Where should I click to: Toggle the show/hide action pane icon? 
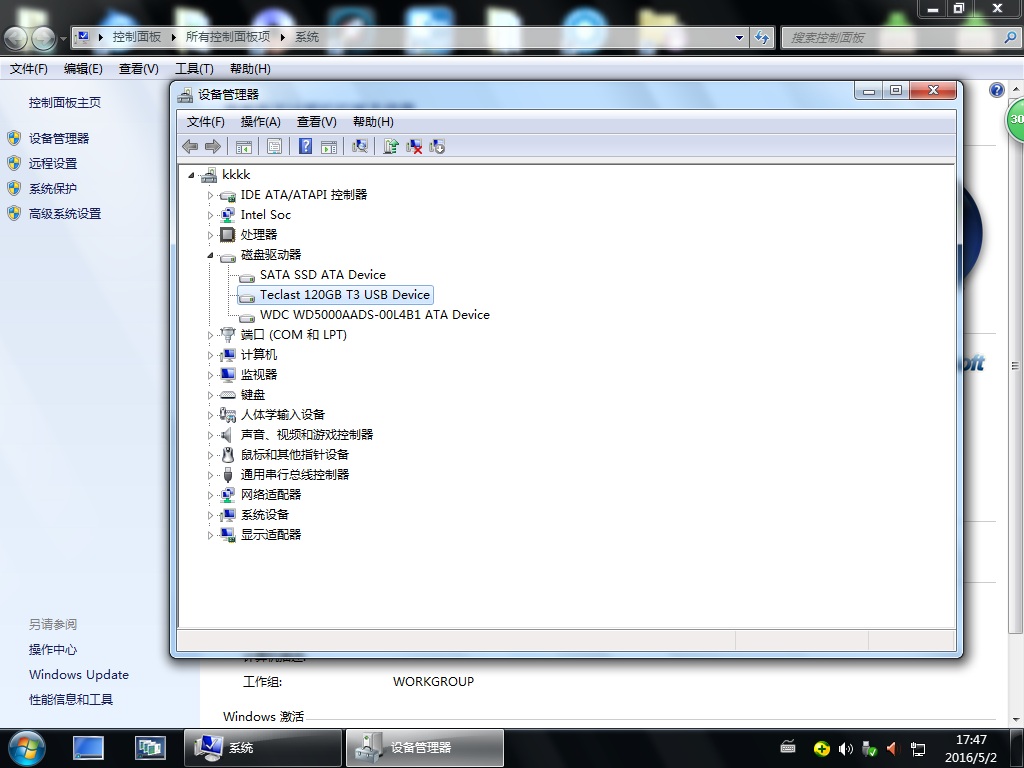coord(329,147)
